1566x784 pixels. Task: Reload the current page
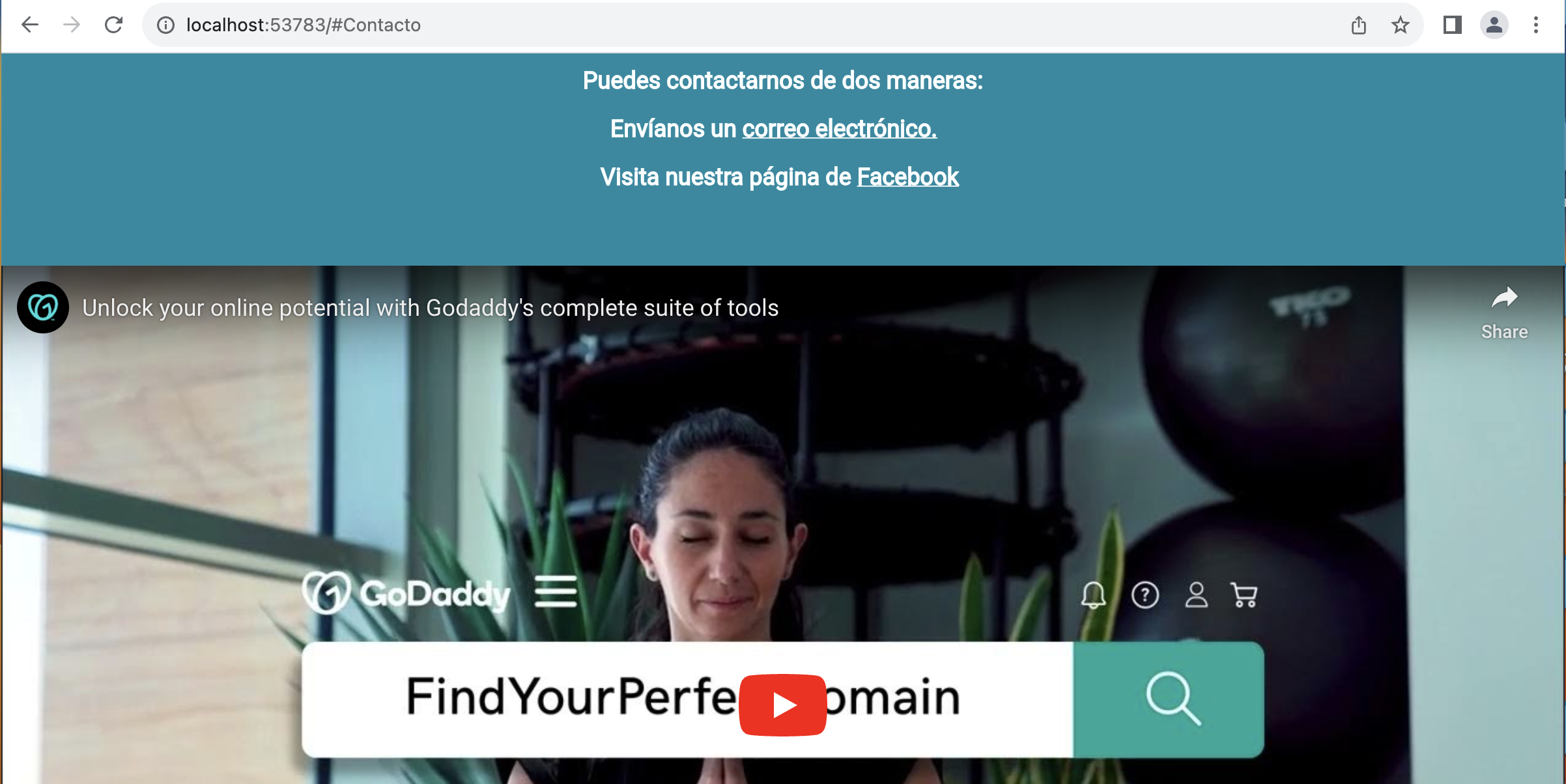(x=114, y=25)
